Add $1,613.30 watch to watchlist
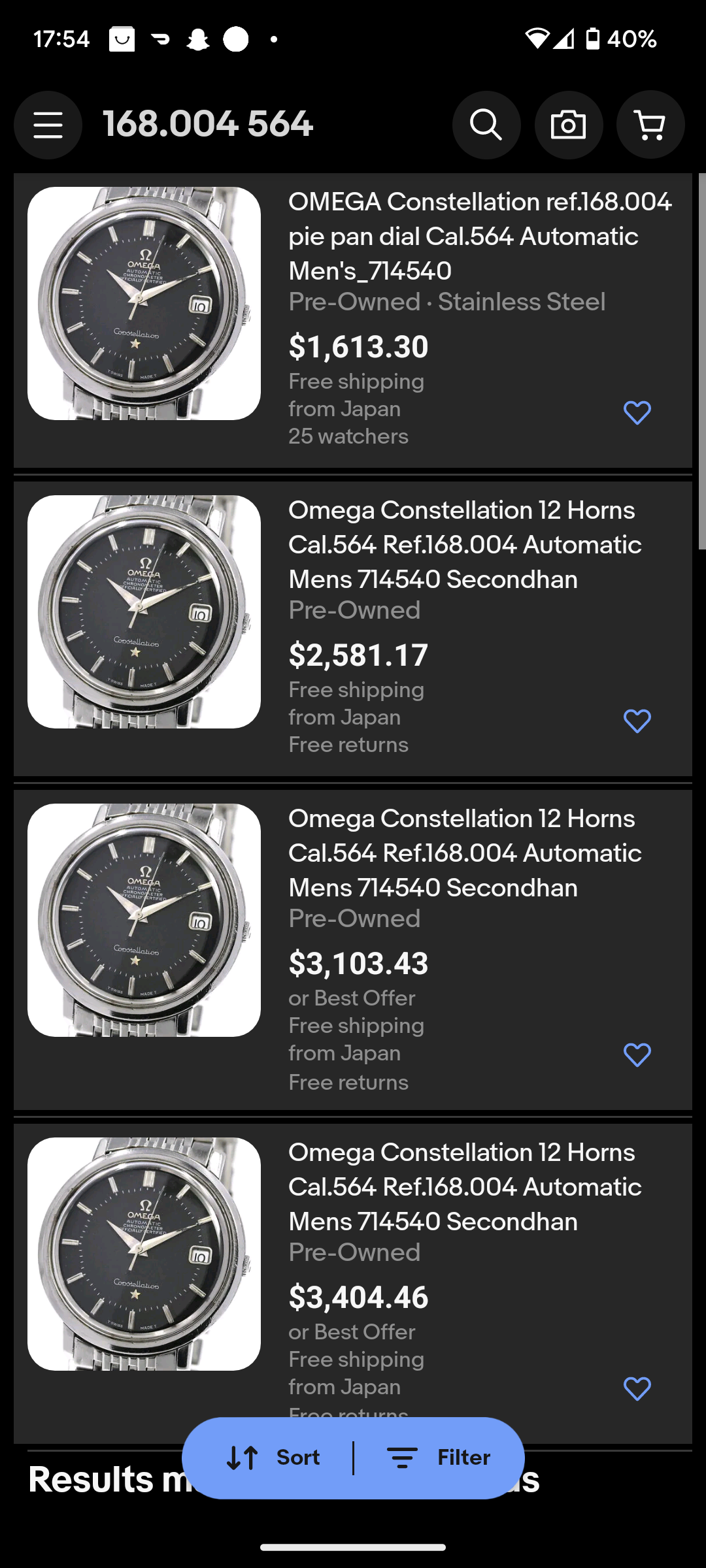 point(637,413)
